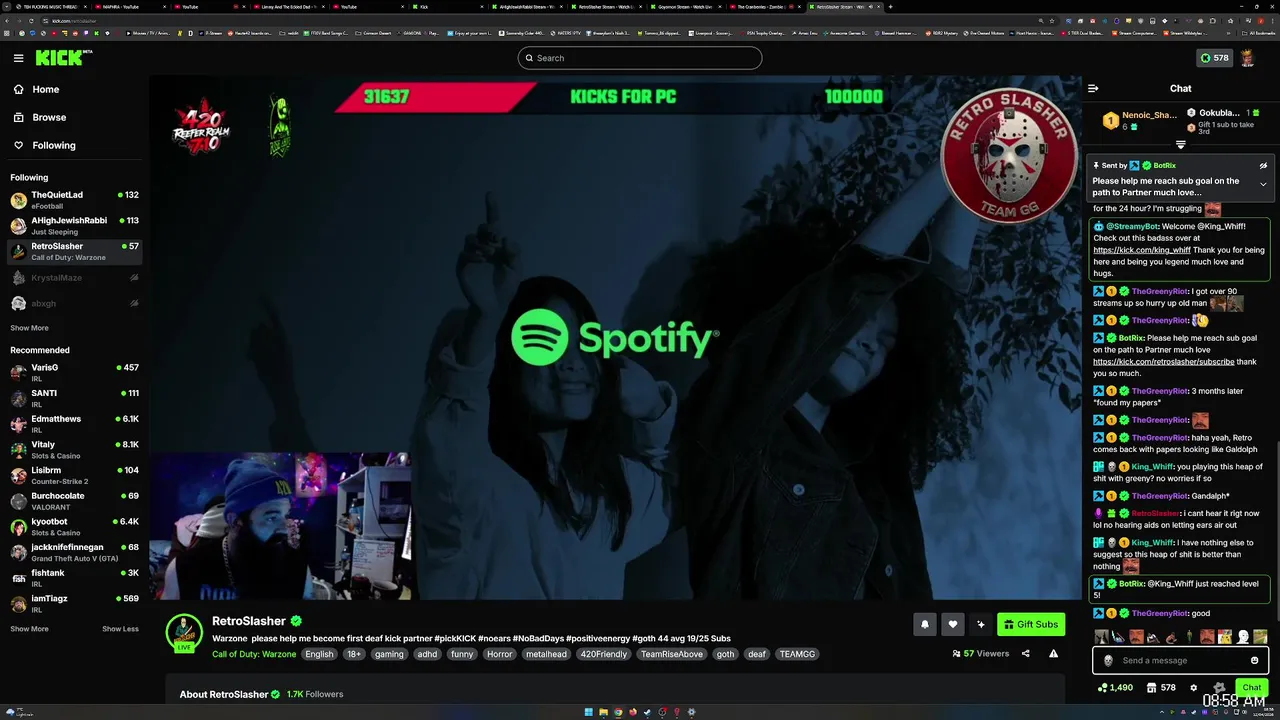Open kyootbot recommended channel
The image size is (1280, 720).
point(75,526)
